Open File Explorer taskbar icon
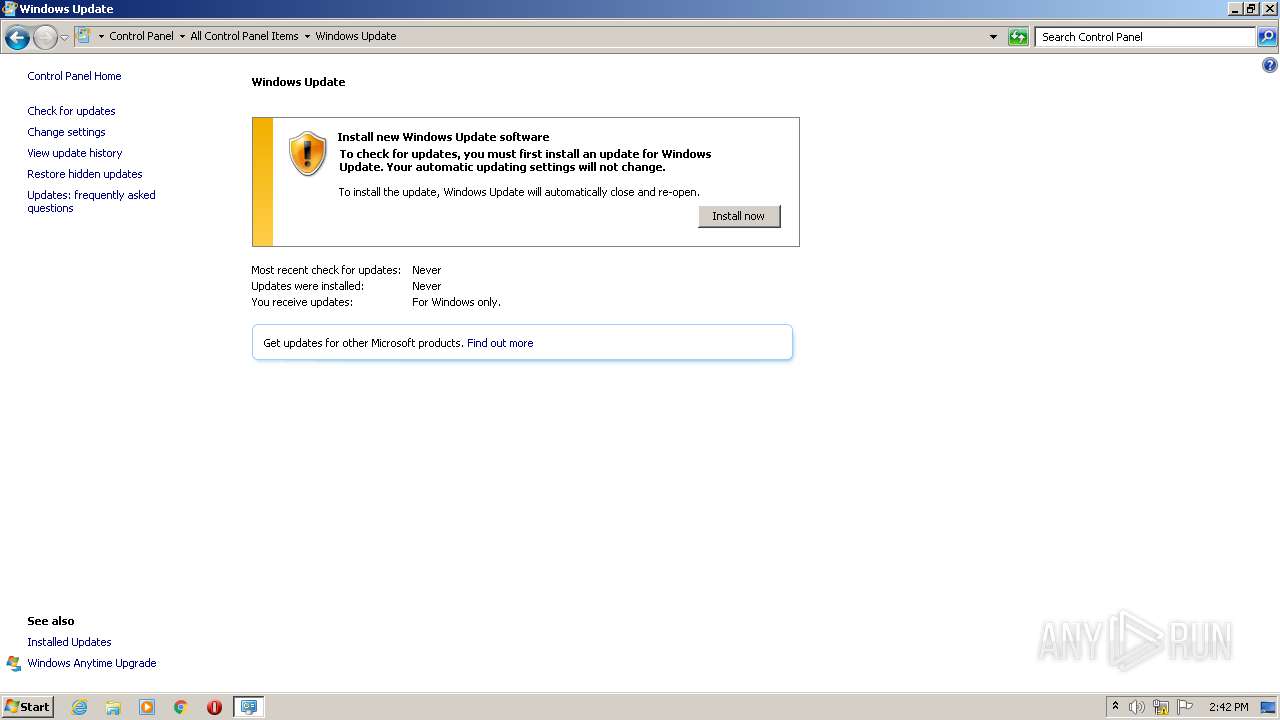The image size is (1280, 720). [x=113, y=707]
